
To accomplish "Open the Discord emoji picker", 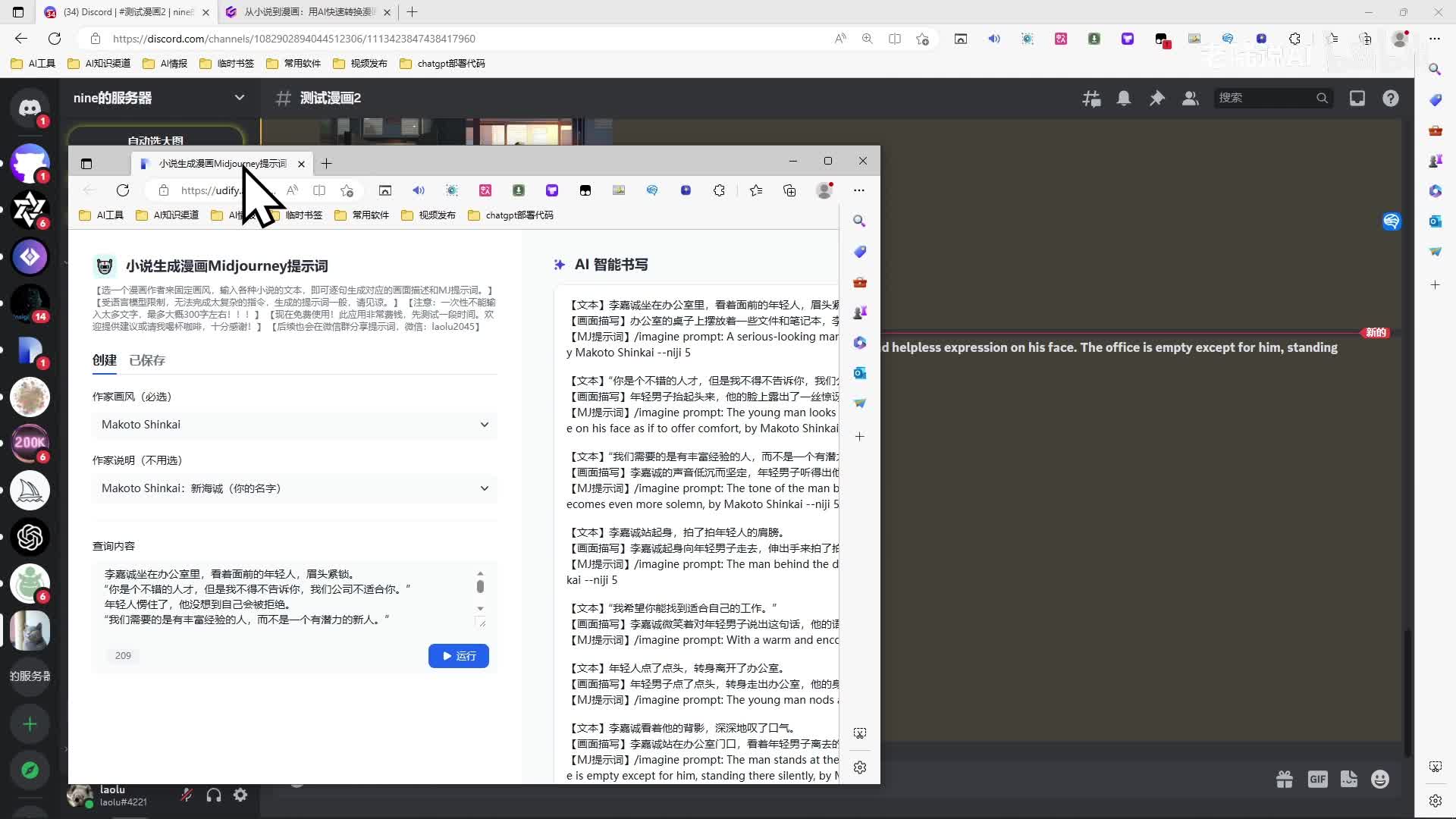I will 1380,779.
